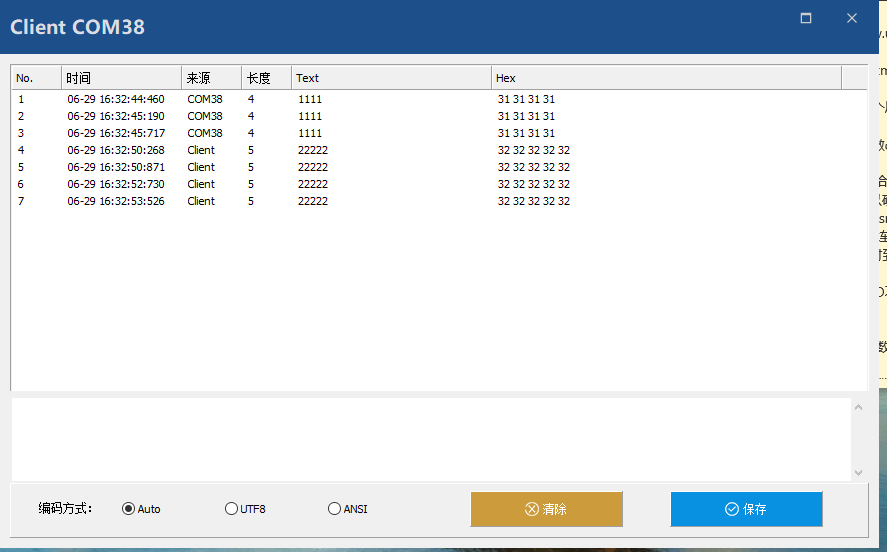Sort by the 长度 column header
The height and width of the screenshot is (552, 887).
click(266, 78)
